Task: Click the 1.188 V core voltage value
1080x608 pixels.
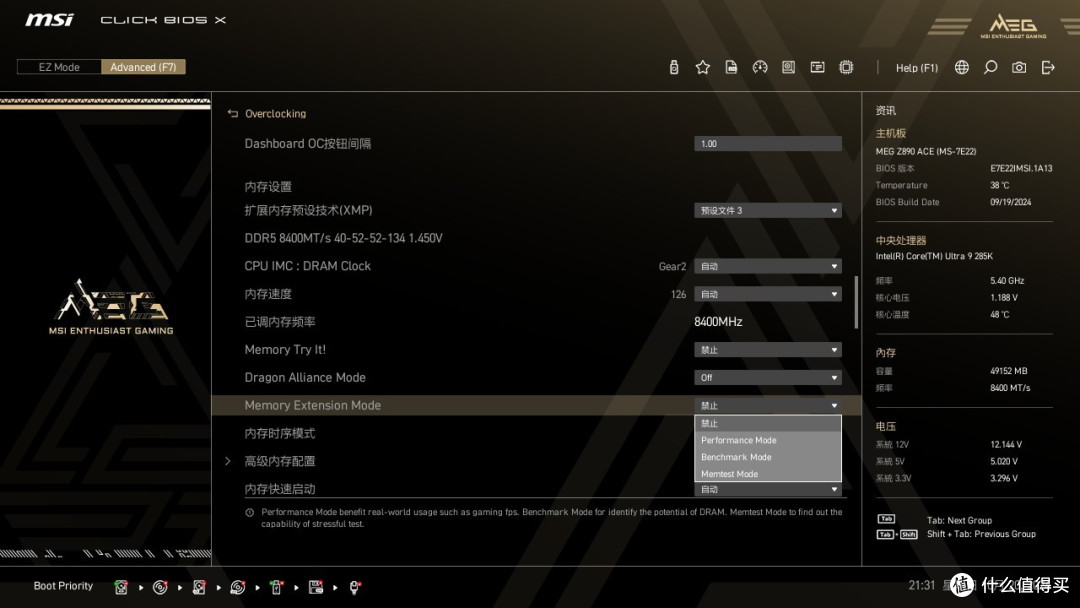Action: coord(1004,297)
